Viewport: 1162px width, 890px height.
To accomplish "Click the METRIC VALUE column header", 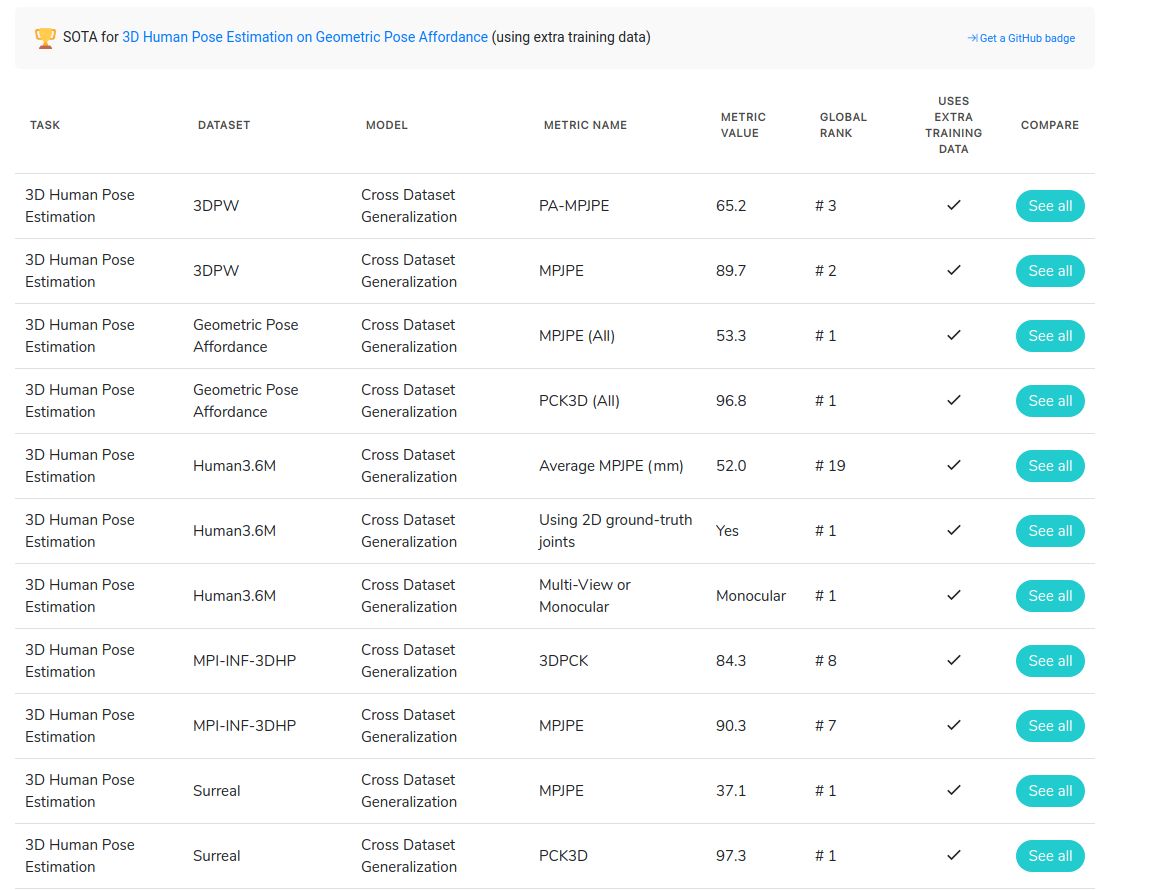I will pyautogui.click(x=743, y=125).
